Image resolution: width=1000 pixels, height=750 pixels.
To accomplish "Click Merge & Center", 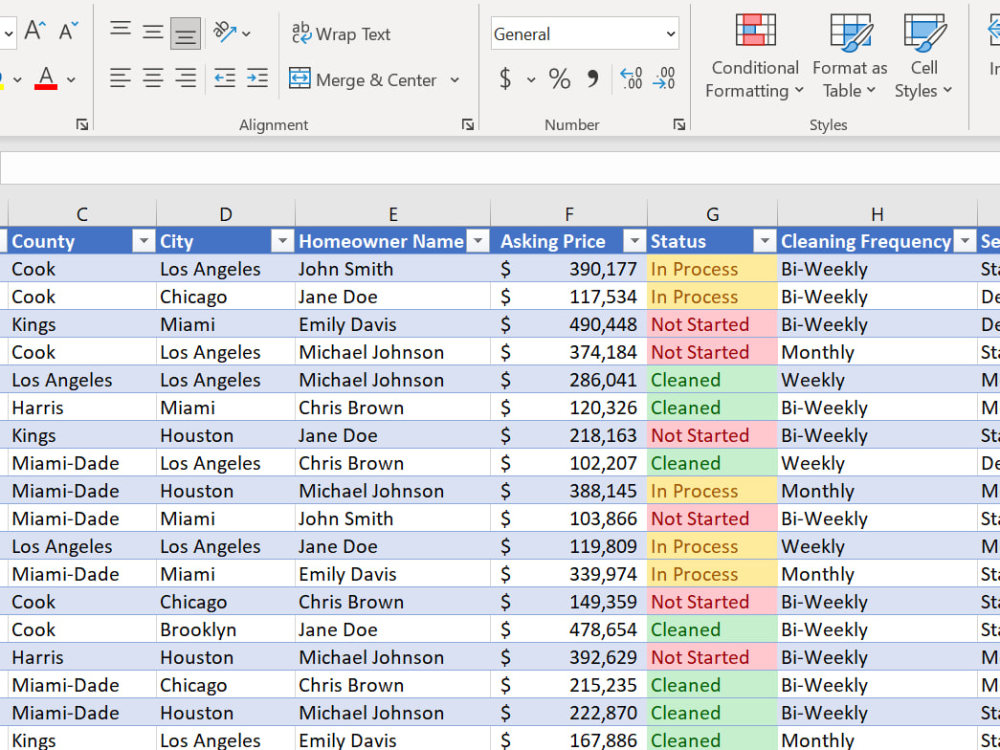I will (363, 80).
